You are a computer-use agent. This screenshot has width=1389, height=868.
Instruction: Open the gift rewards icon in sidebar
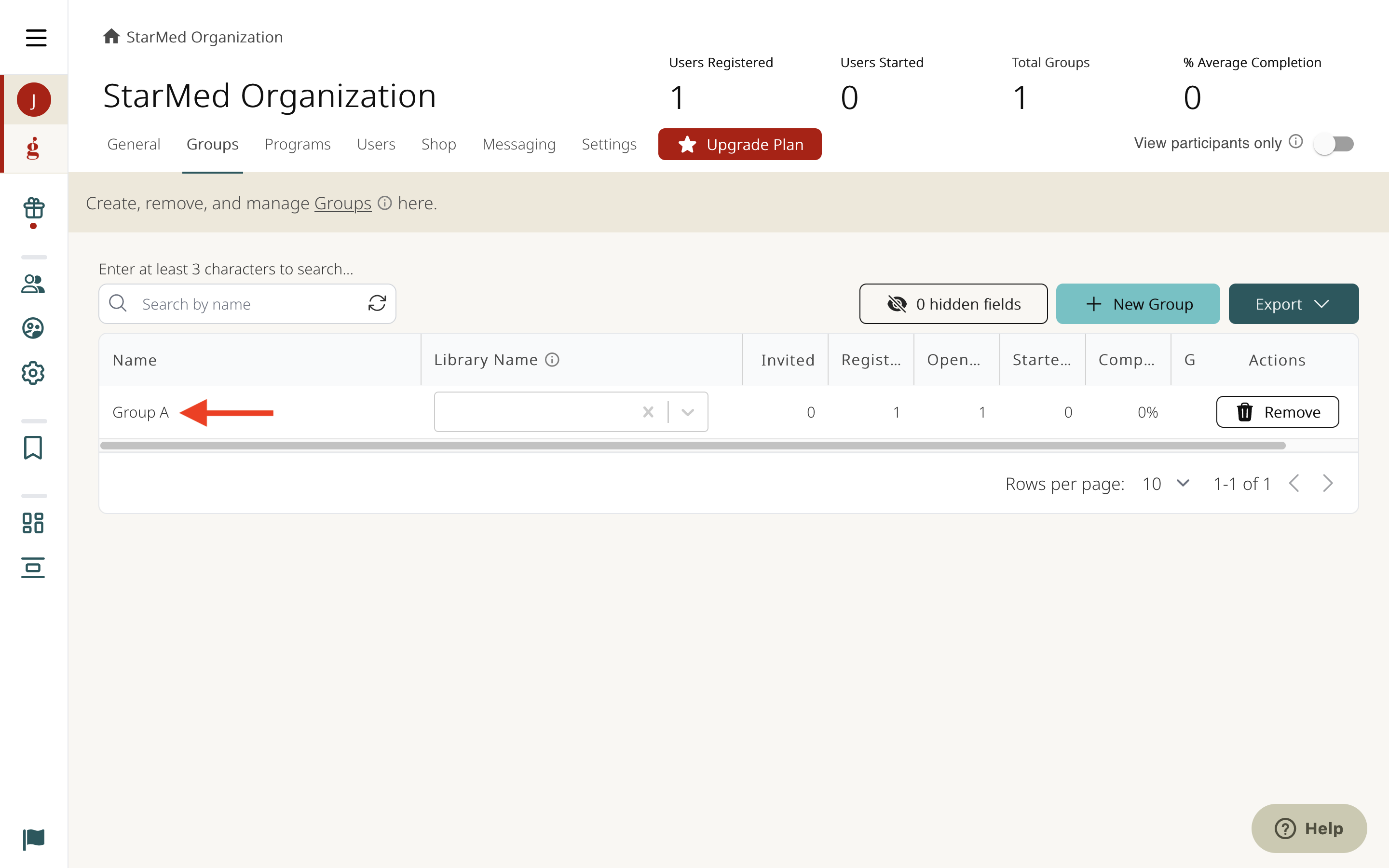point(34,208)
